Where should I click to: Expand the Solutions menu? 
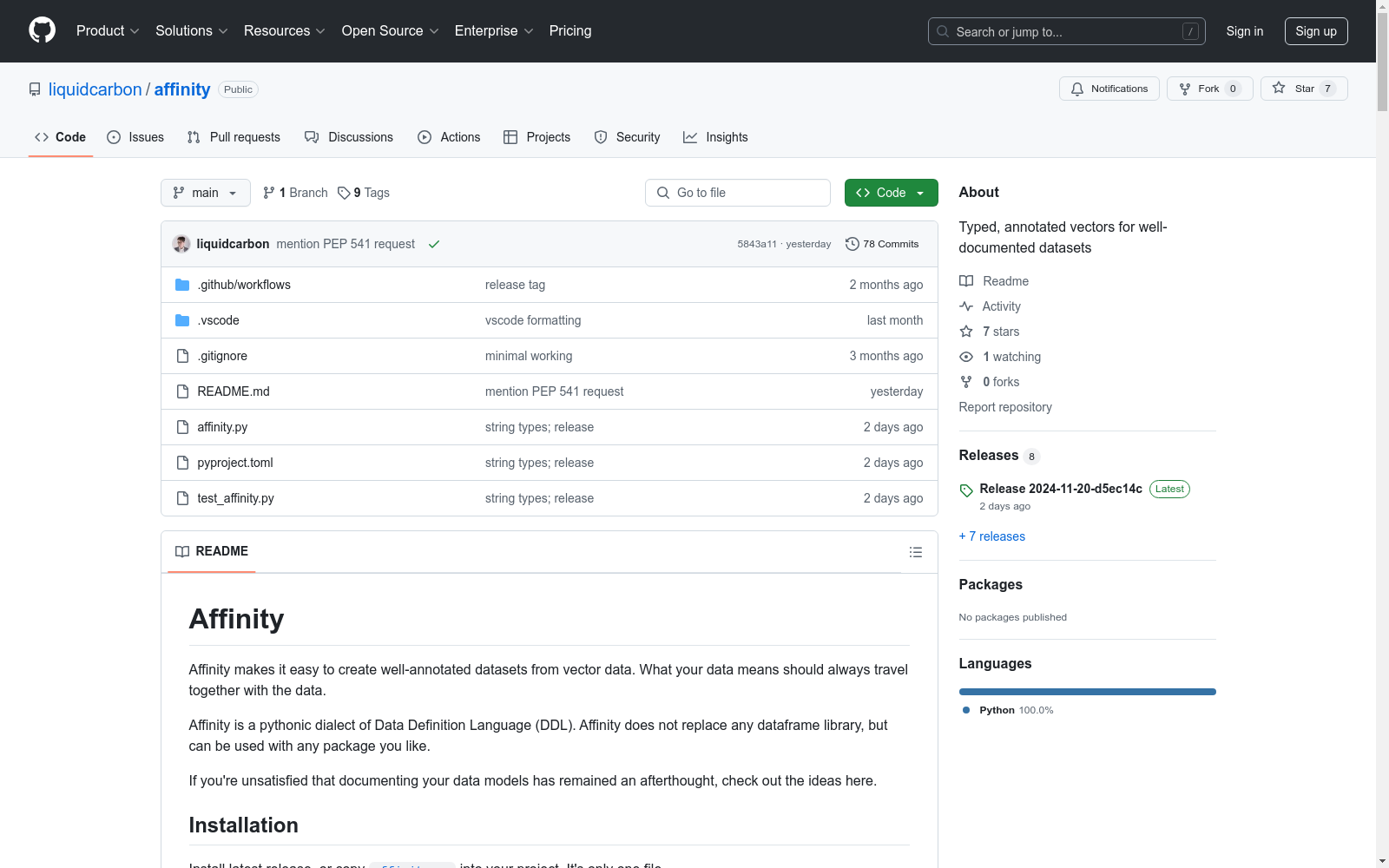tap(192, 30)
